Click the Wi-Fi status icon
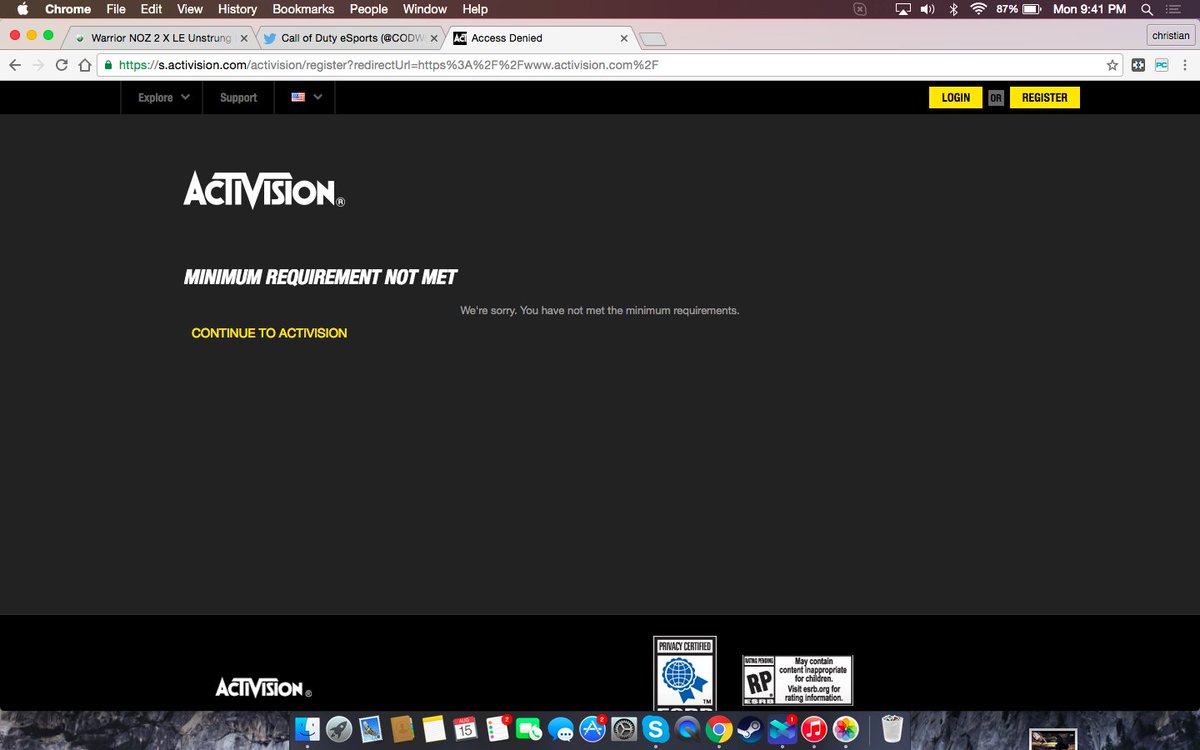The image size is (1200, 750). pyautogui.click(x=977, y=9)
